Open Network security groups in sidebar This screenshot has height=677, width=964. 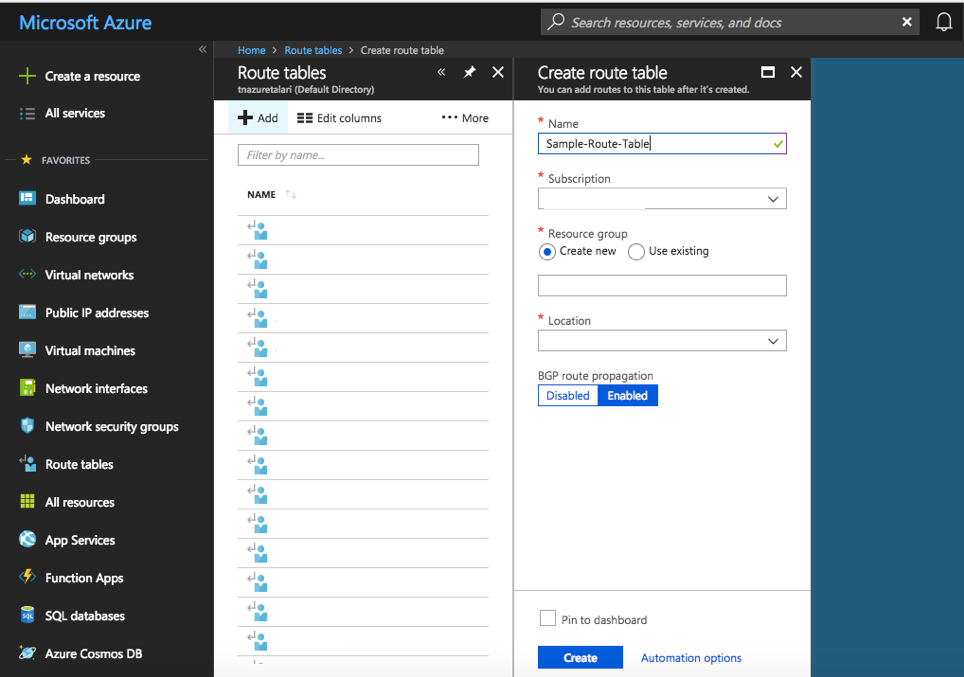click(111, 427)
